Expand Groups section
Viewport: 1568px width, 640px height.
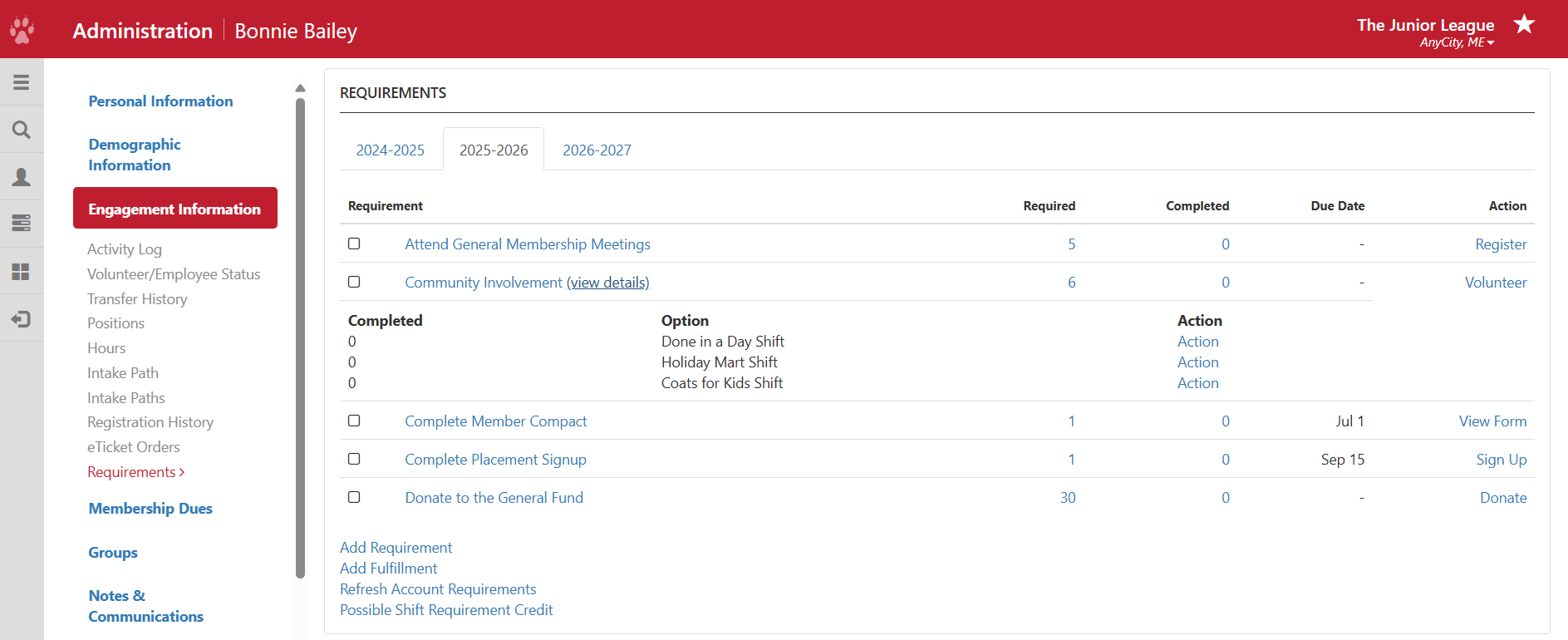tap(113, 553)
